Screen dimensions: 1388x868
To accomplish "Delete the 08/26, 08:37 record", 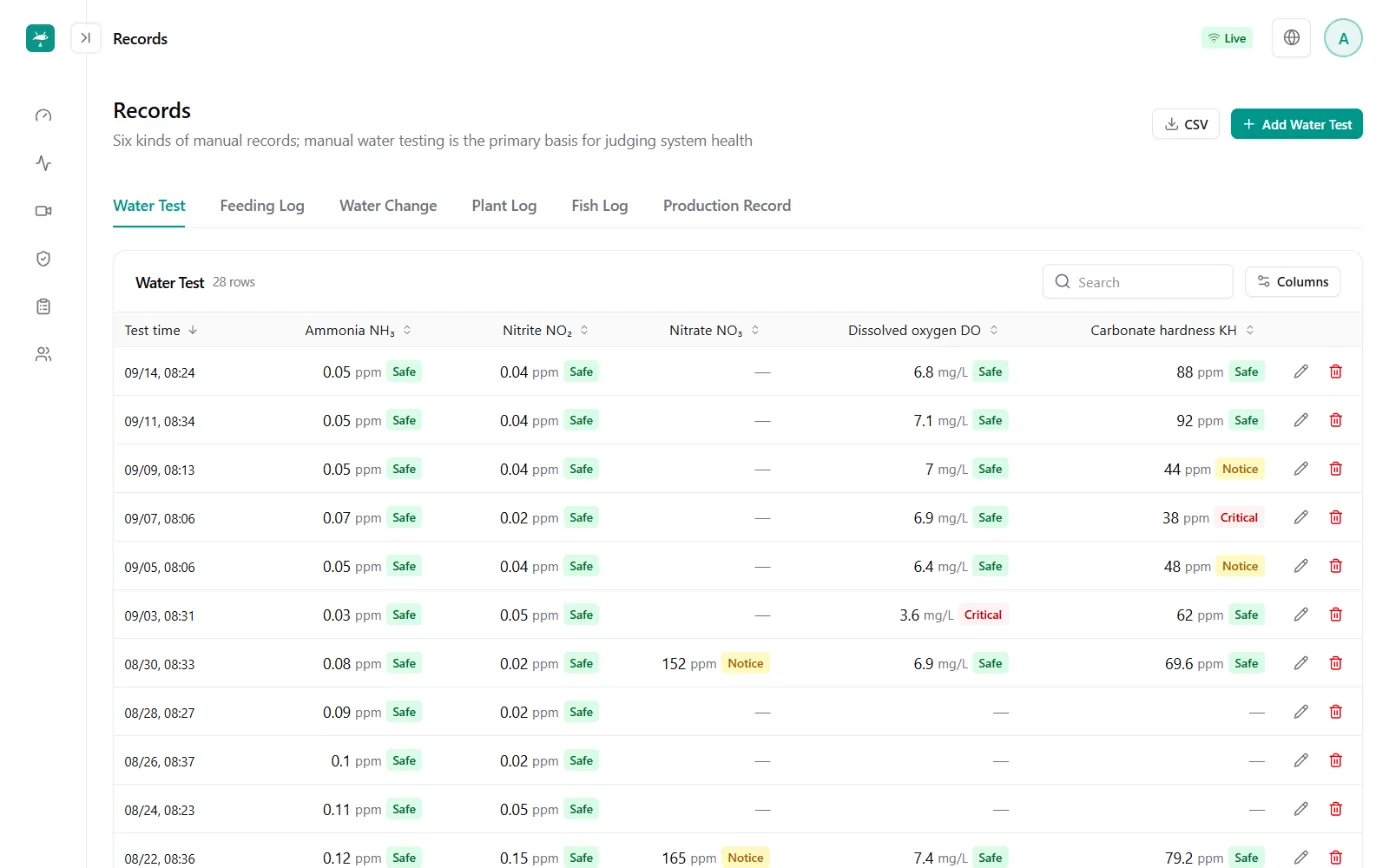I will (1335, 760).
